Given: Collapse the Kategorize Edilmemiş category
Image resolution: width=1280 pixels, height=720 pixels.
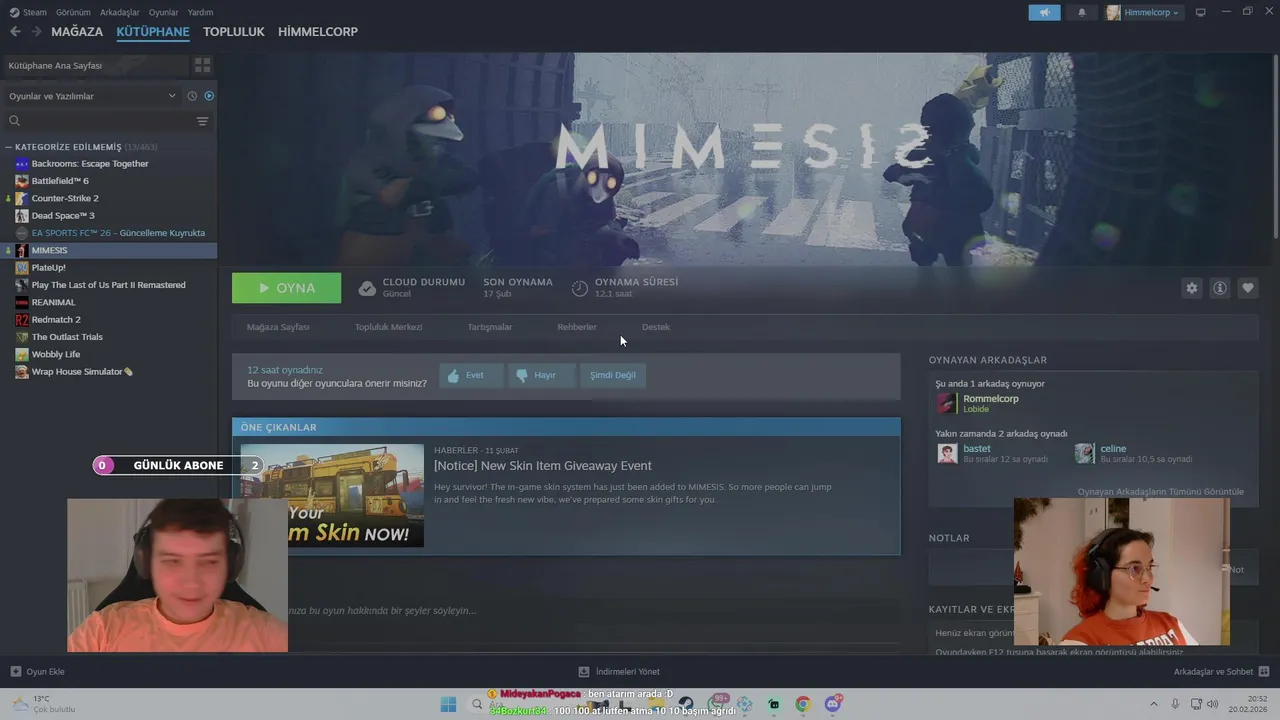Looking at the screenshot, I should [x=9, y=147].
